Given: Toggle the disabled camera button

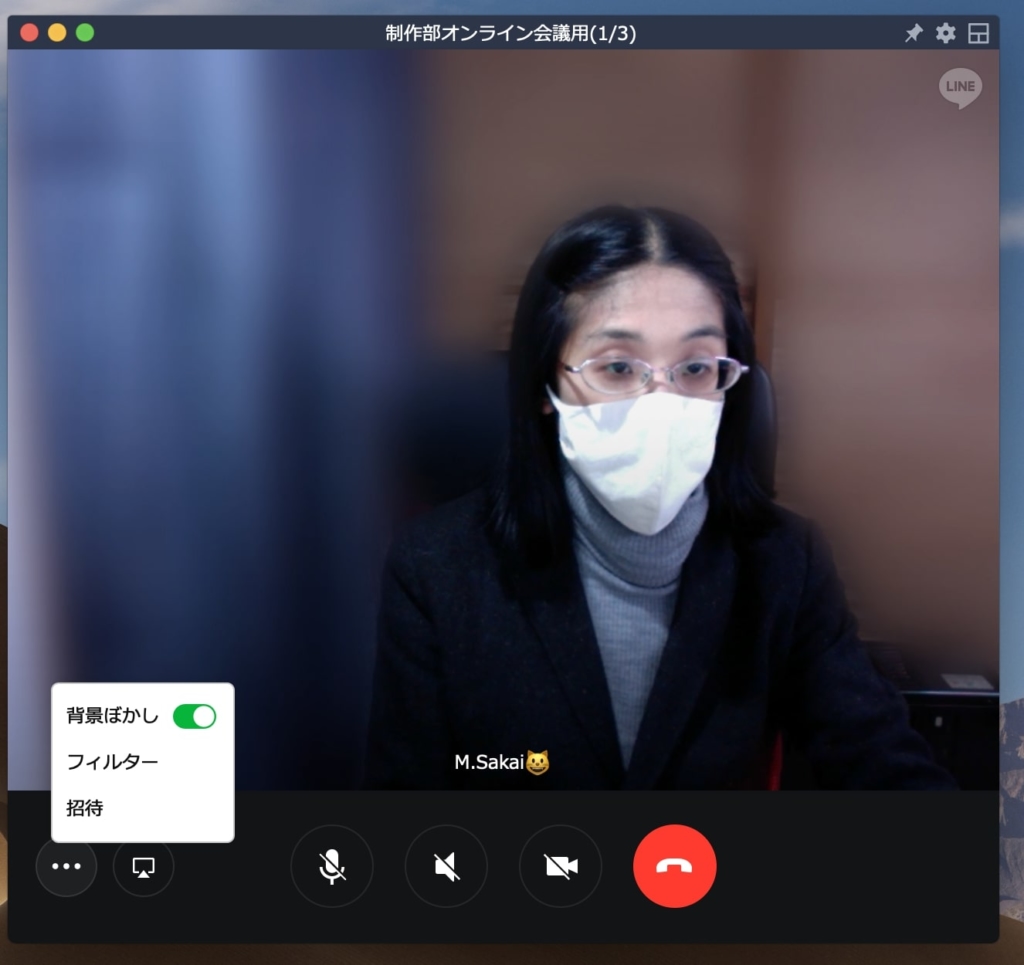Looking at the screenshot, I should pyautogui.click(x=560, y=866).
